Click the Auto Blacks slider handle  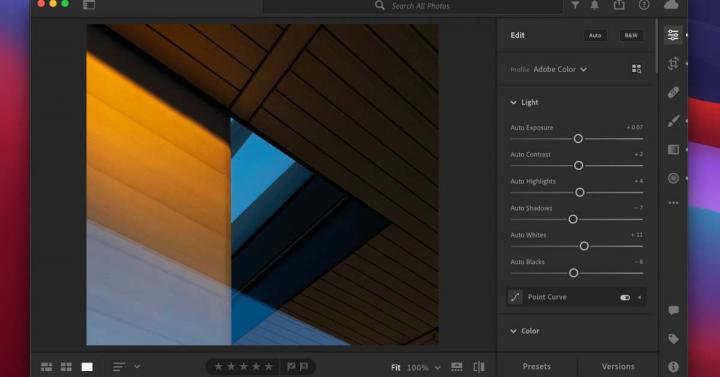coord(574,273)
